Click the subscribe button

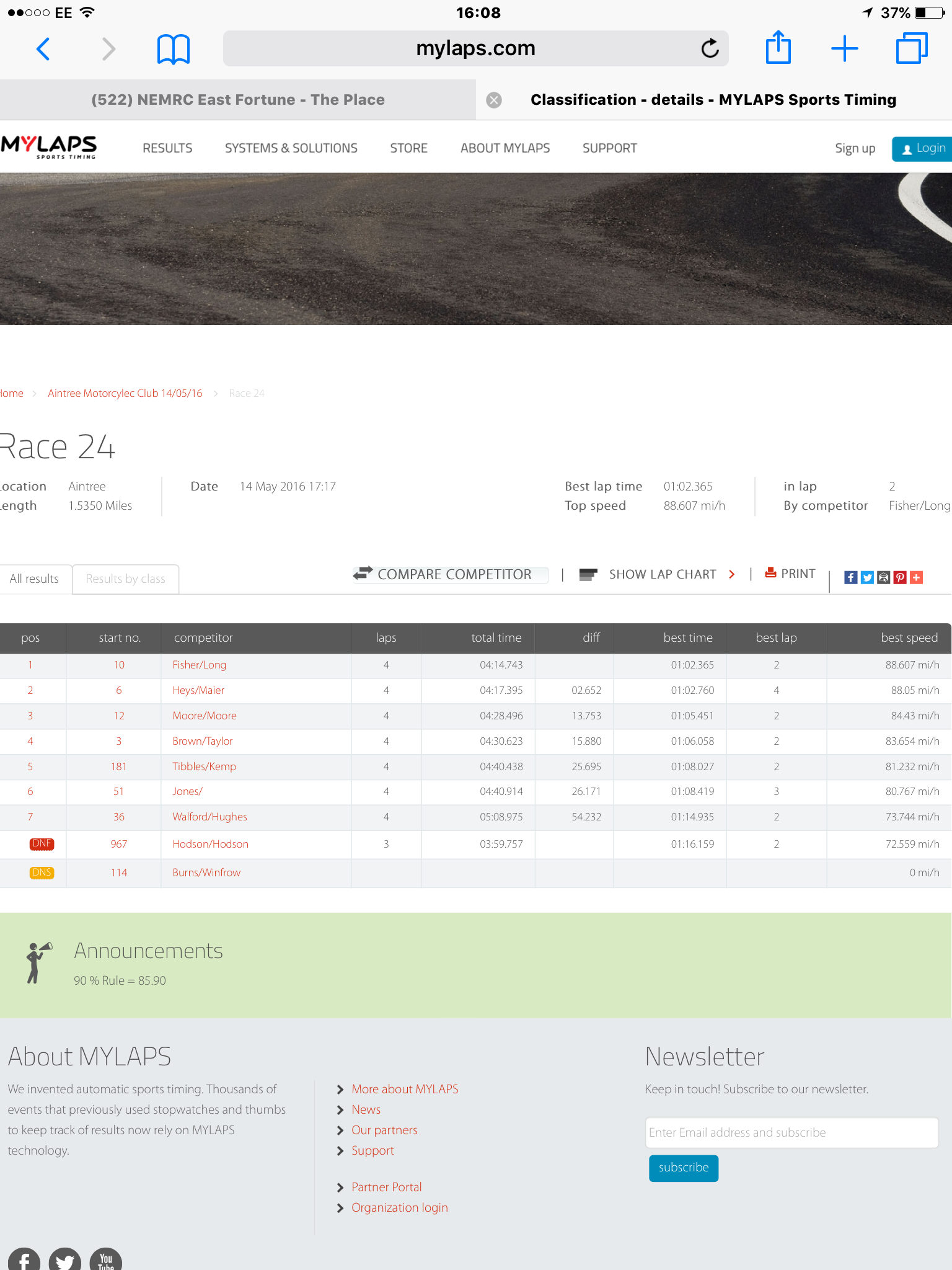click(683, 1168)
